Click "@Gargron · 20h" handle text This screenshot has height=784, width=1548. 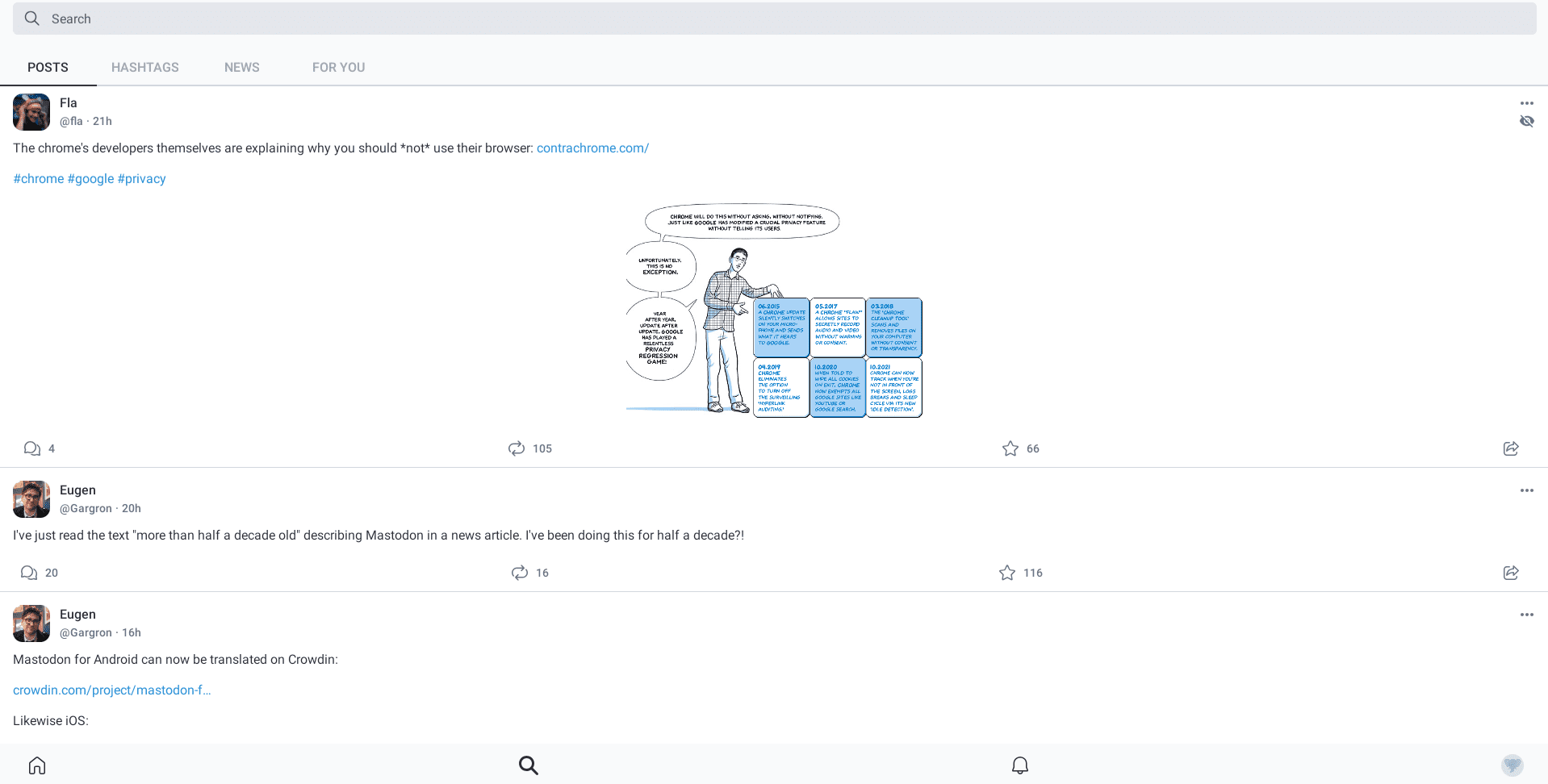click(100, 509)
